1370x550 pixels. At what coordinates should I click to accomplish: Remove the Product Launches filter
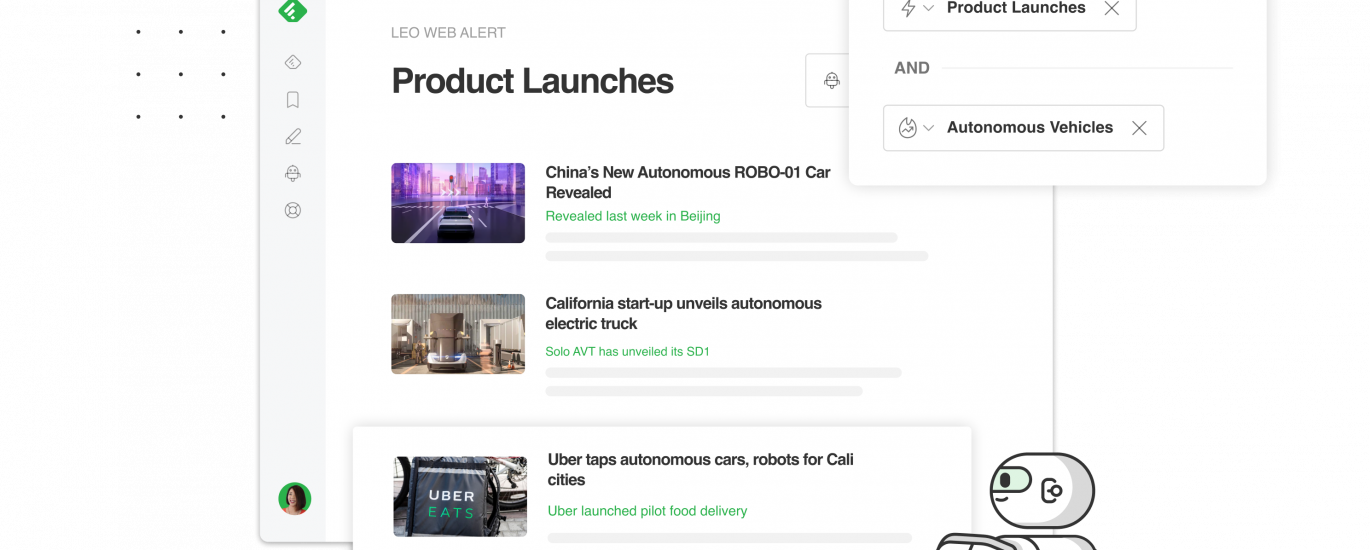pyautogui.click(x=1111, y=9)
